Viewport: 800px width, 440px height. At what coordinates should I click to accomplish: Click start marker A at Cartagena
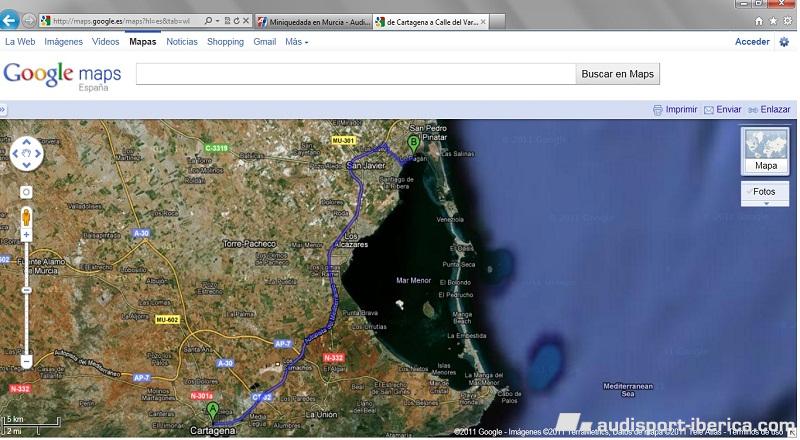click(x=212, y=409)
